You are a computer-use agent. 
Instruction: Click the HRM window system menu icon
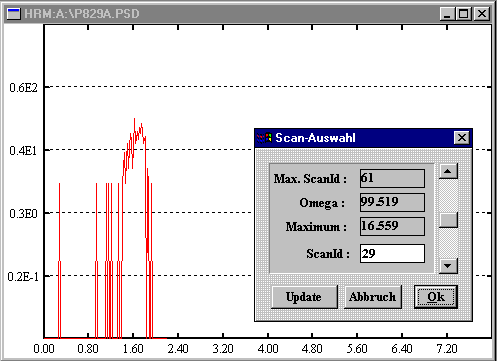pos(14,14)
